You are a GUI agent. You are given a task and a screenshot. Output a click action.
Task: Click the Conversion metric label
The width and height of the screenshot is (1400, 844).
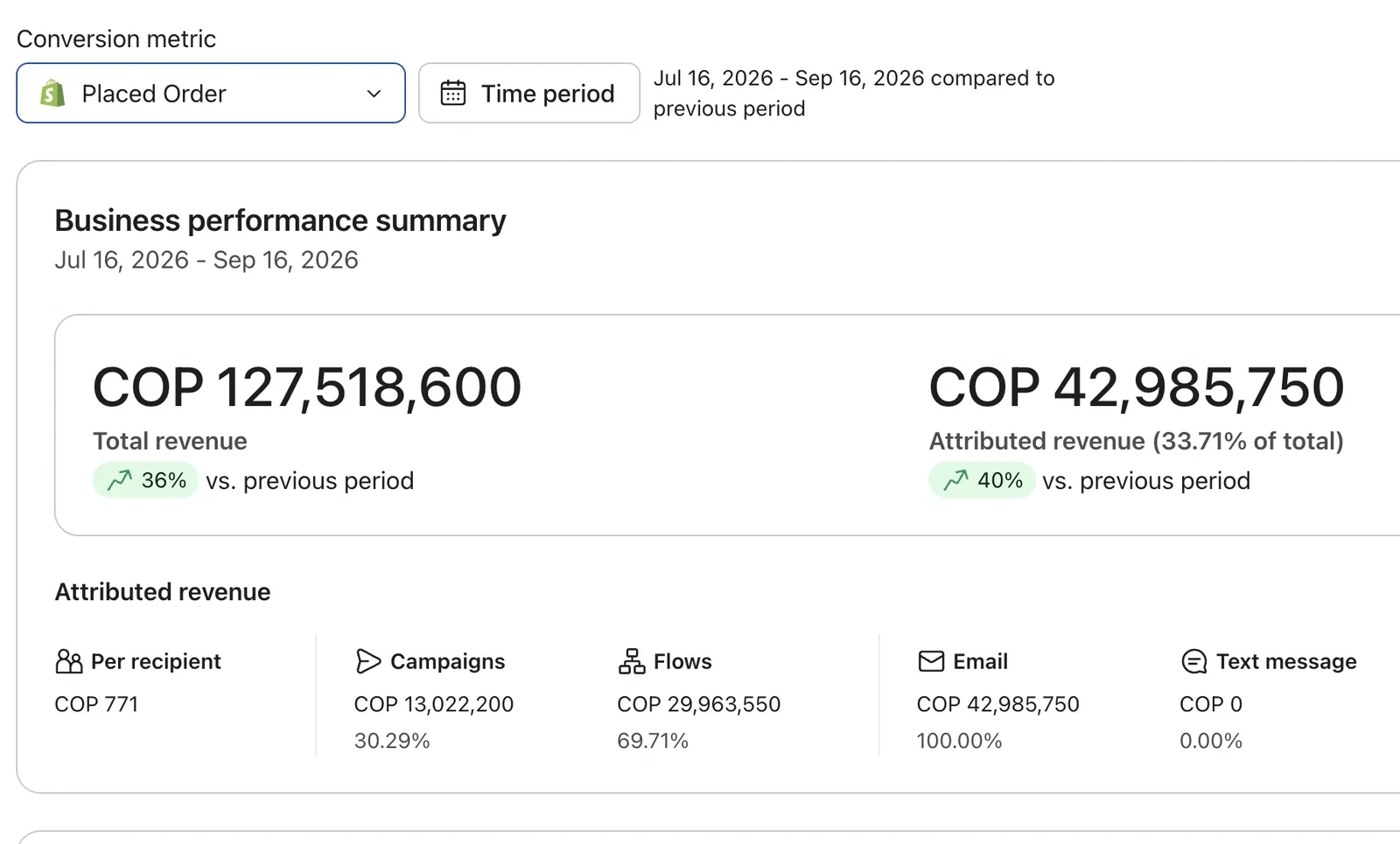pos(116,39)
